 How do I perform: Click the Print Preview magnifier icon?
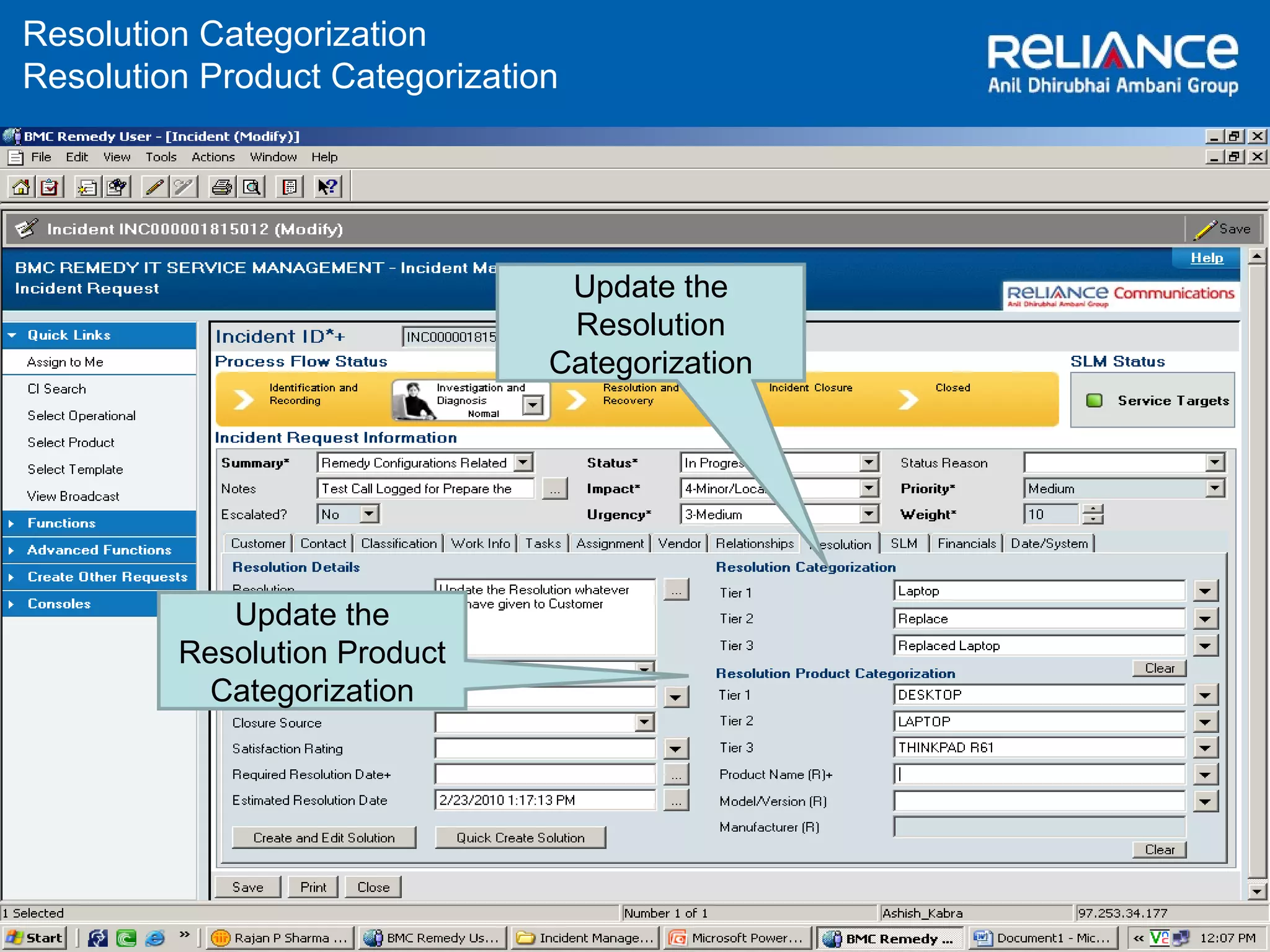click(x=252, y=187)
